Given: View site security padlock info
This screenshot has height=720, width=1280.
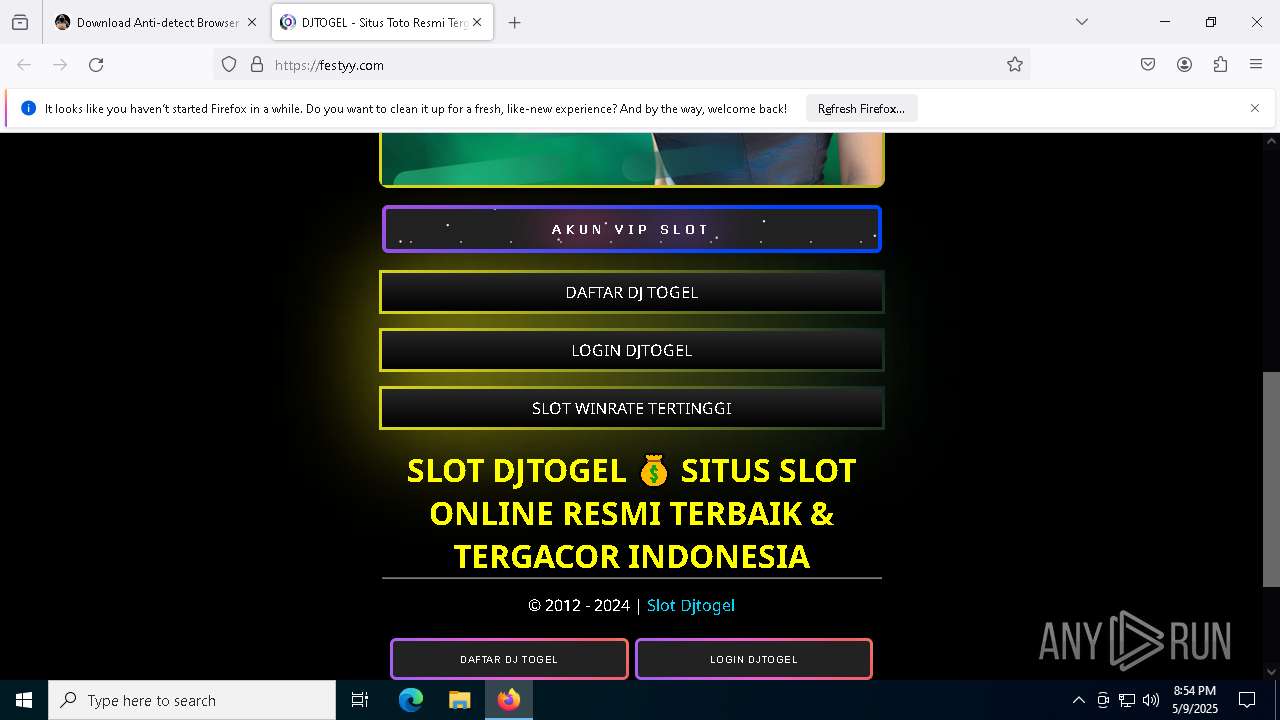Looking at the screenshot, I should 257,65.
